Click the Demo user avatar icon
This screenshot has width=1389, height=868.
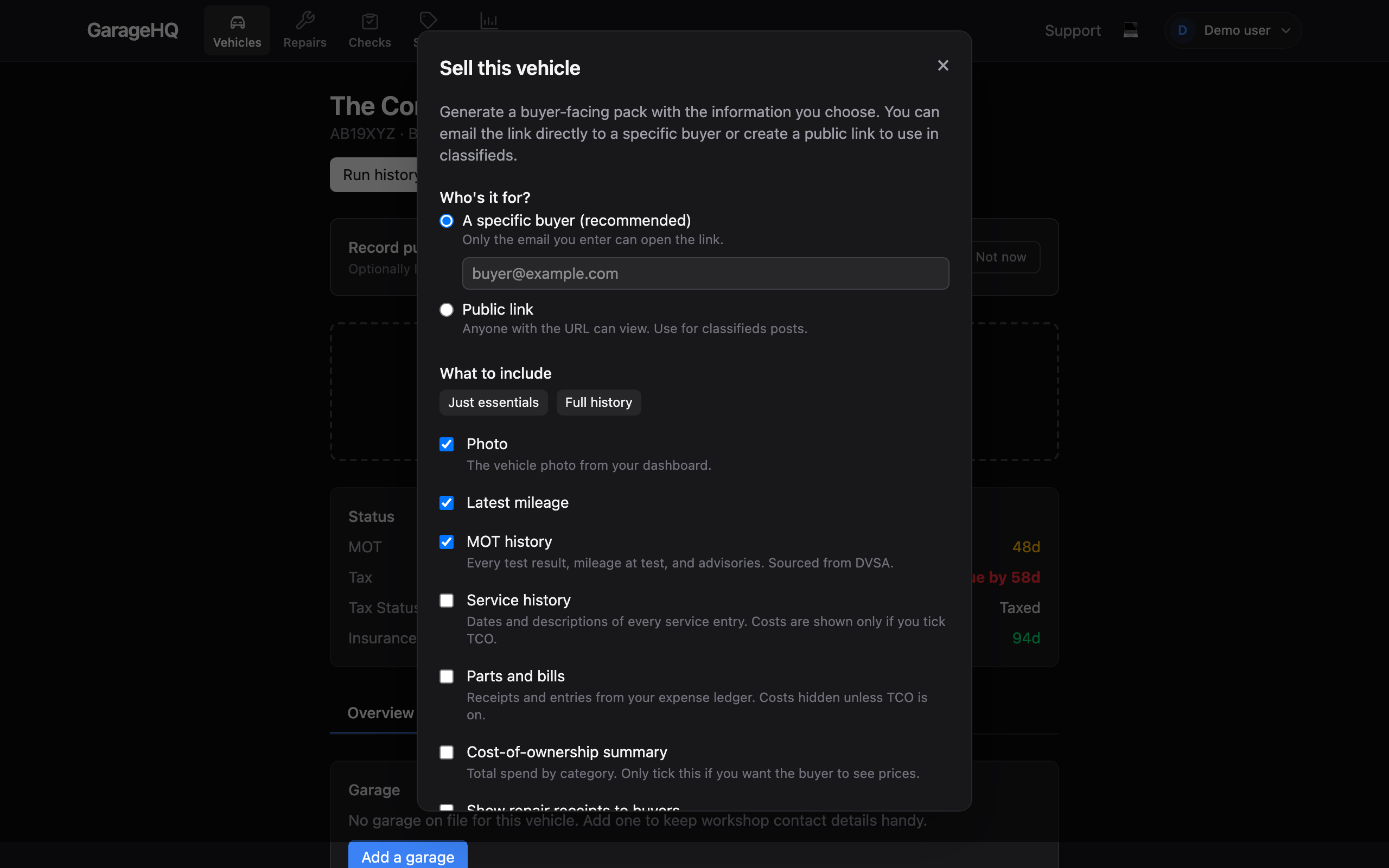1182,30
